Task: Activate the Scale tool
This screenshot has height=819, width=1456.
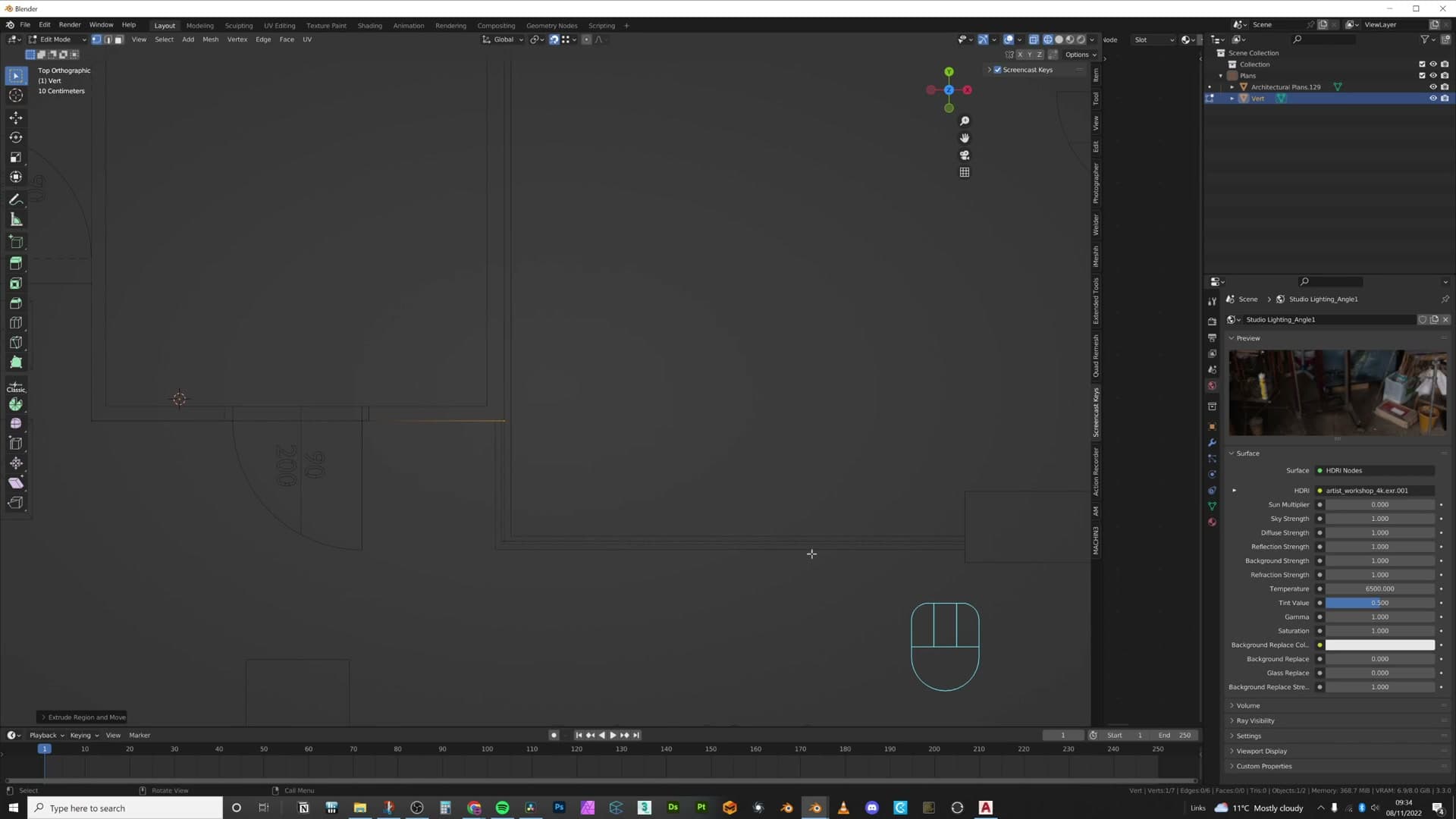Action: (16, 157)
